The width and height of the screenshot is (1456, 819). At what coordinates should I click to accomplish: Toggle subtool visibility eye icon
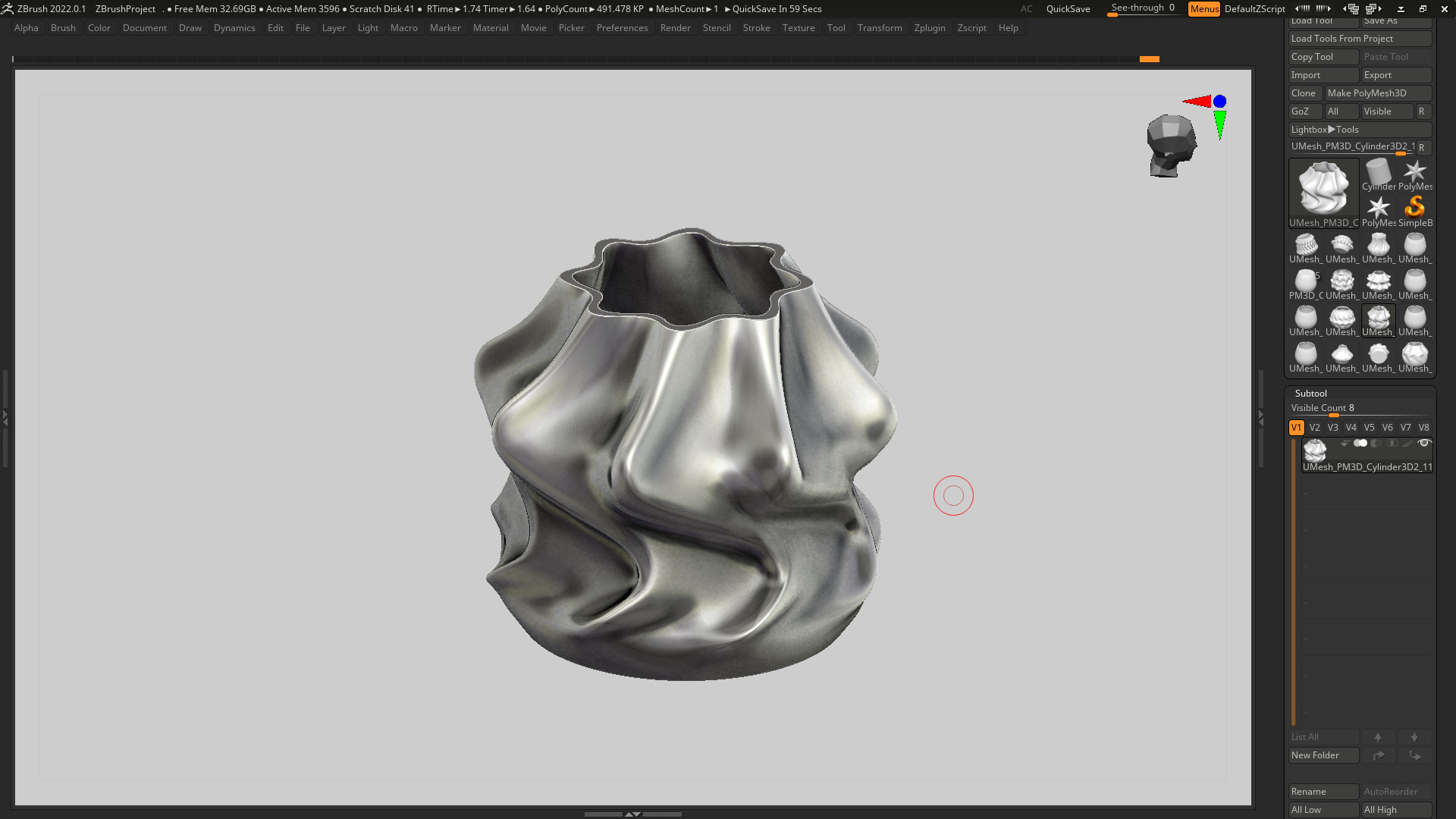[x=1424, y=444]
